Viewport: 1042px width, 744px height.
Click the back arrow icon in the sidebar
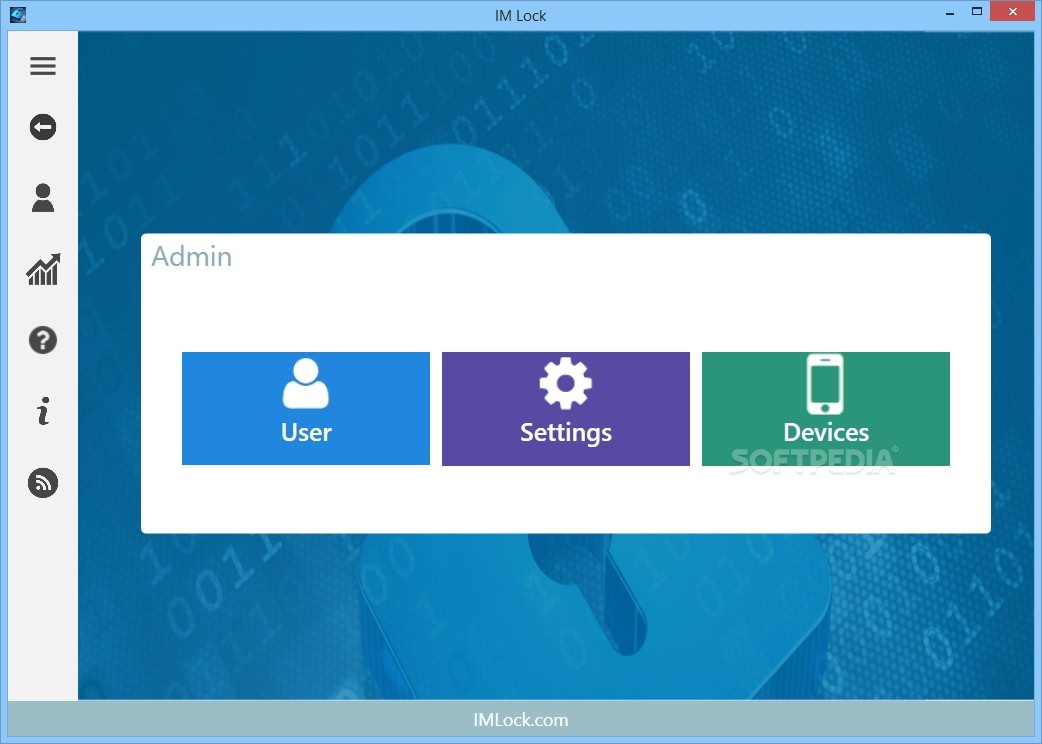pyautogui.click(x=43, y=127)
